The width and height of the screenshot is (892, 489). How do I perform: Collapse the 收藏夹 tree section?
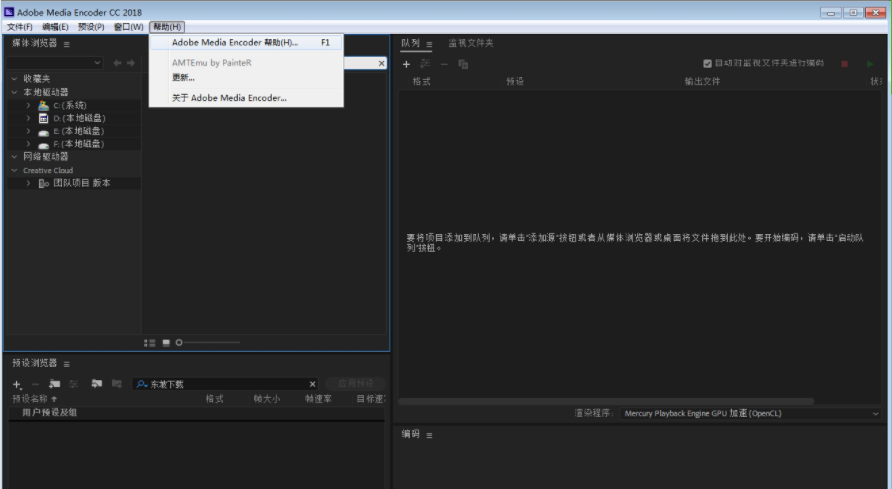[15, 78]
